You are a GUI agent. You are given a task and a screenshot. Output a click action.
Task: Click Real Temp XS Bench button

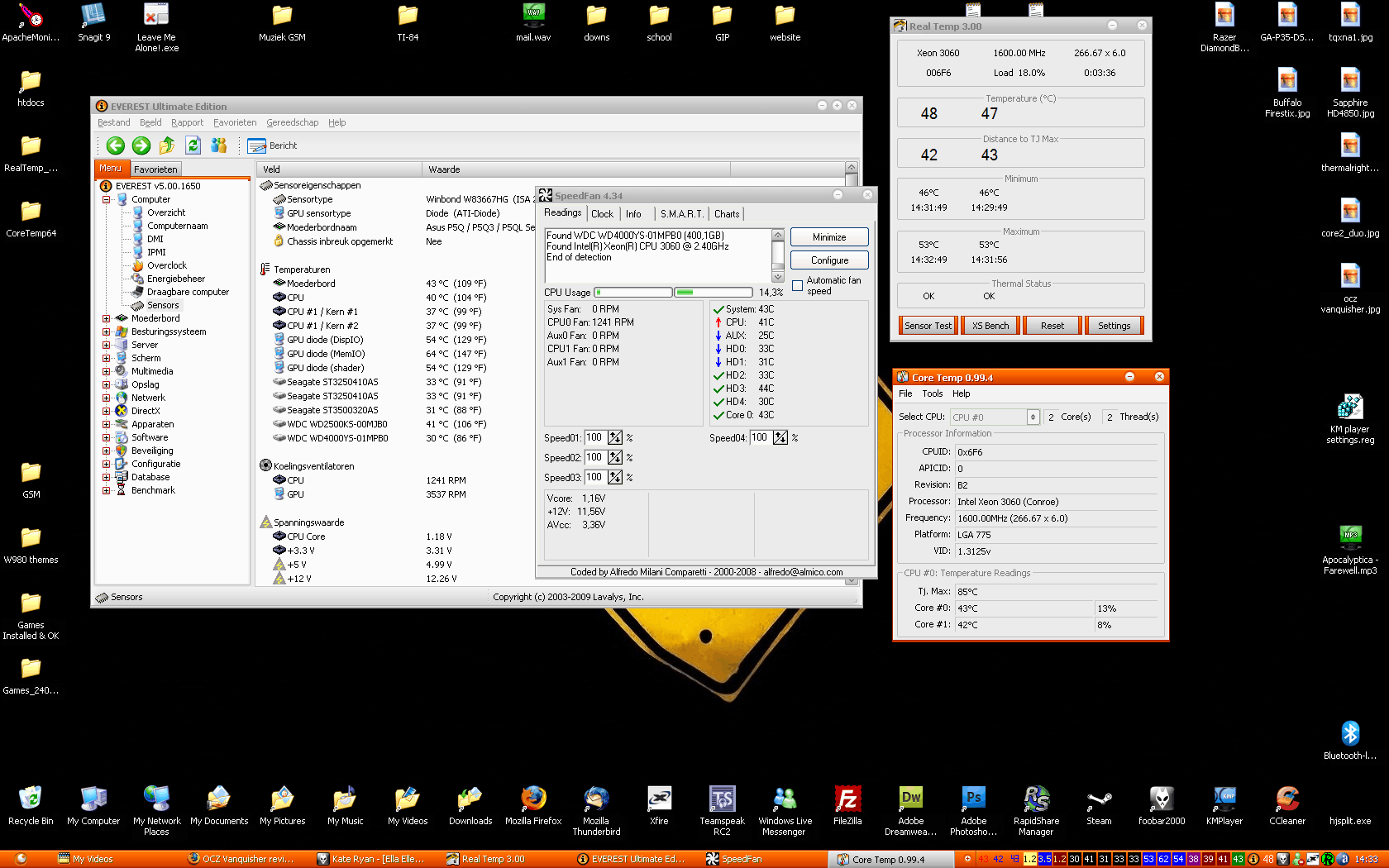click(x=990, y=326)
